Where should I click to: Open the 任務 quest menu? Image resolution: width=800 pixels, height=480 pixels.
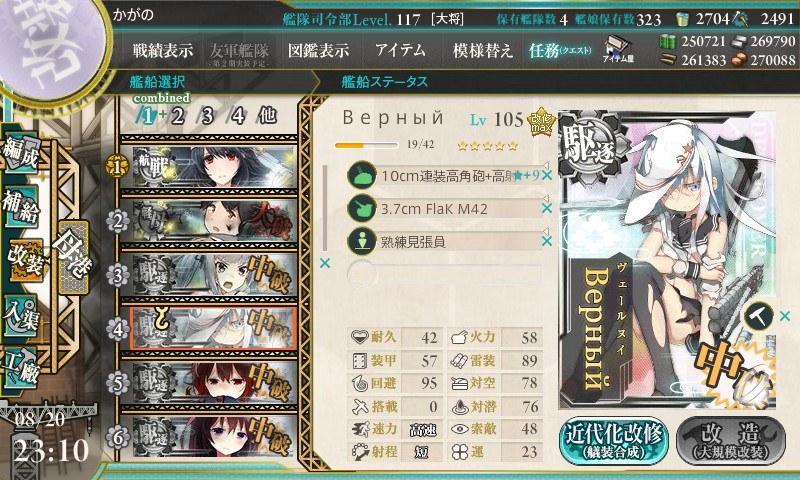560,50
